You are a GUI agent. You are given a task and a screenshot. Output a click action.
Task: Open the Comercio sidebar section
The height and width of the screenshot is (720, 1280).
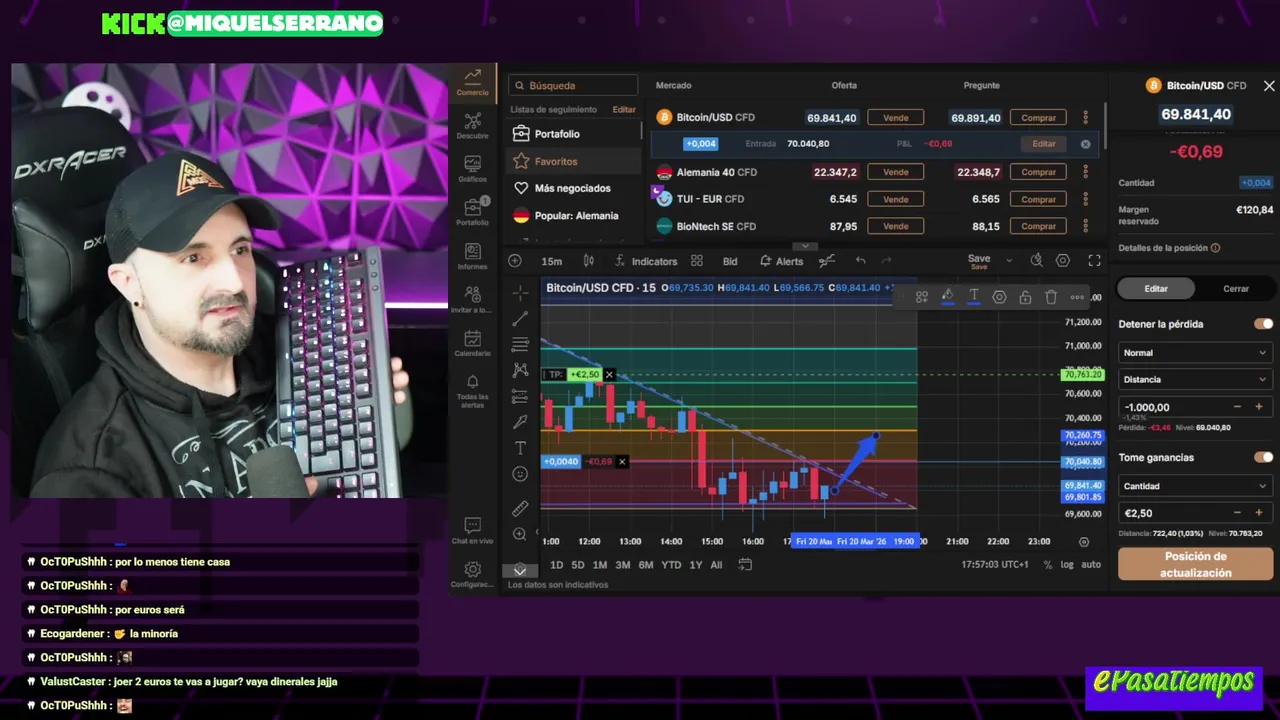coord(473,82)
